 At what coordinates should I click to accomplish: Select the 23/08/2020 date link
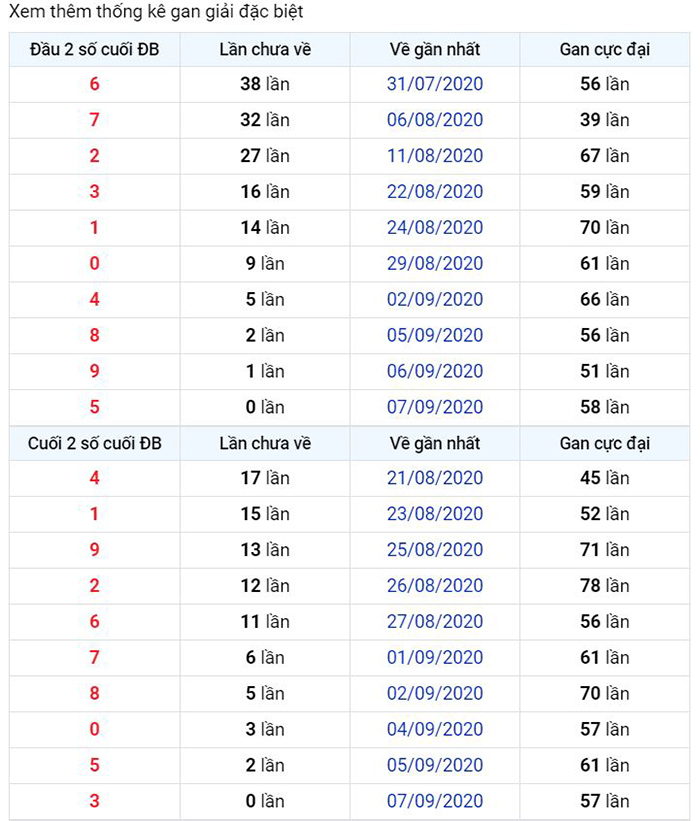click(x=435, y=514)
